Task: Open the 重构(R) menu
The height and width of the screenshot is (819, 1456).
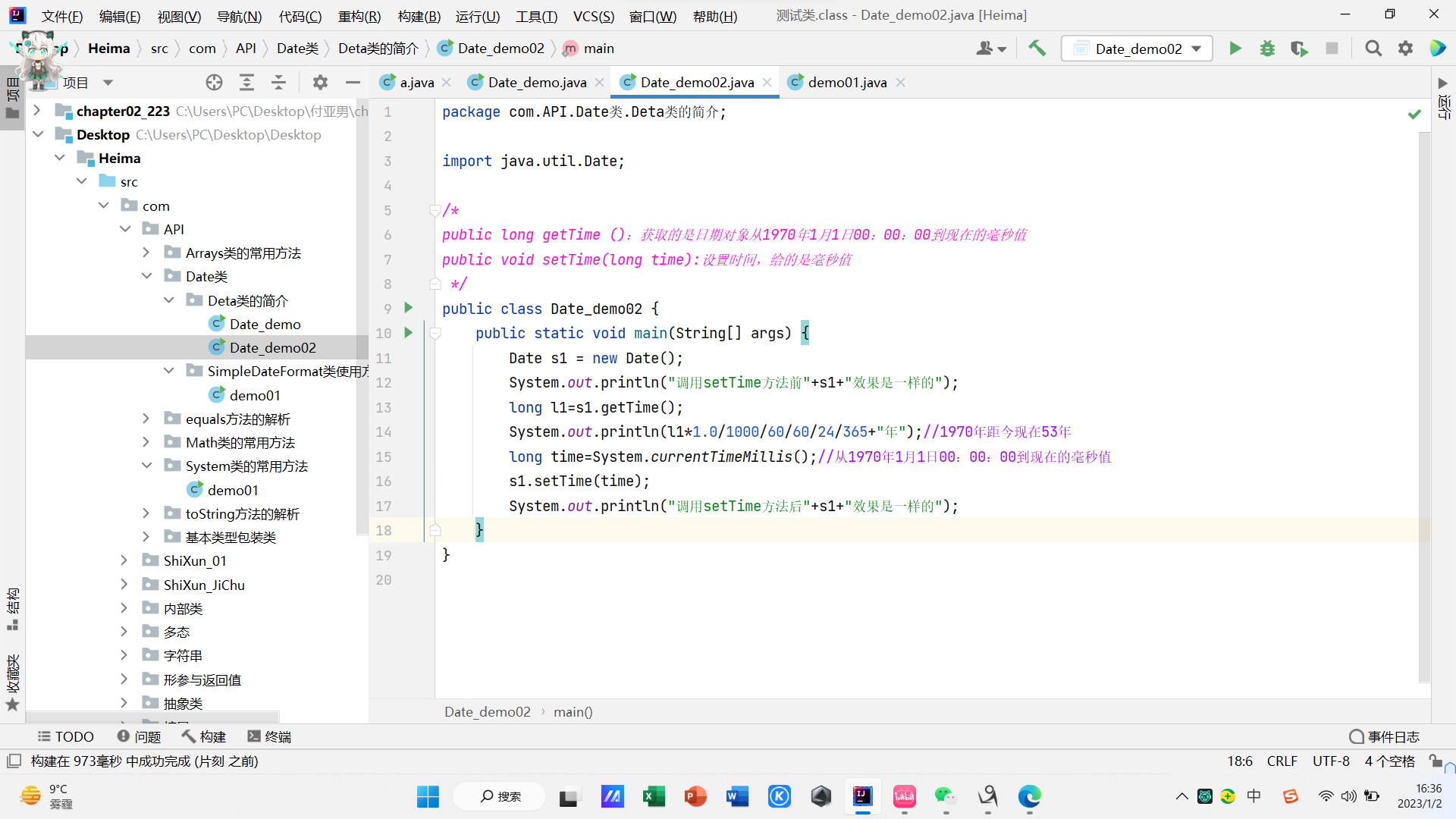Action: click(x=359, y=16)
